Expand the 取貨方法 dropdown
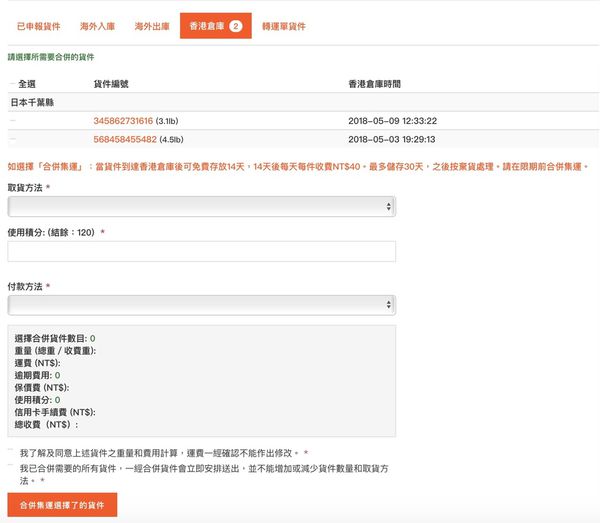Image resolution: width=600 pixels, height=523 pixels. point(201,206)
